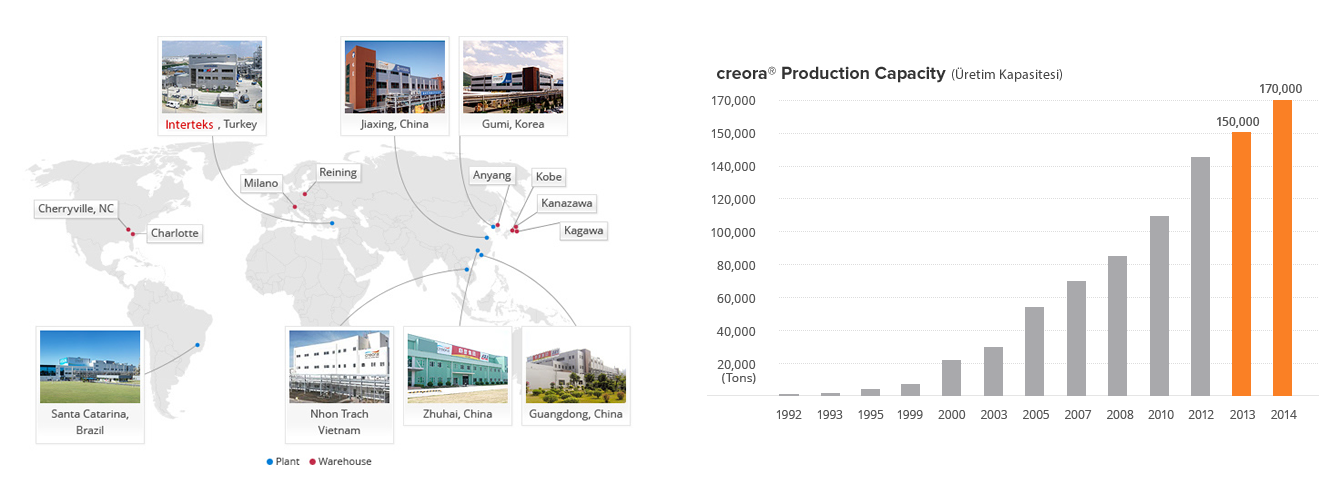Click the blue plant marker in Brazil
The width and height of the screenshot is (1319, 500).
197,345
